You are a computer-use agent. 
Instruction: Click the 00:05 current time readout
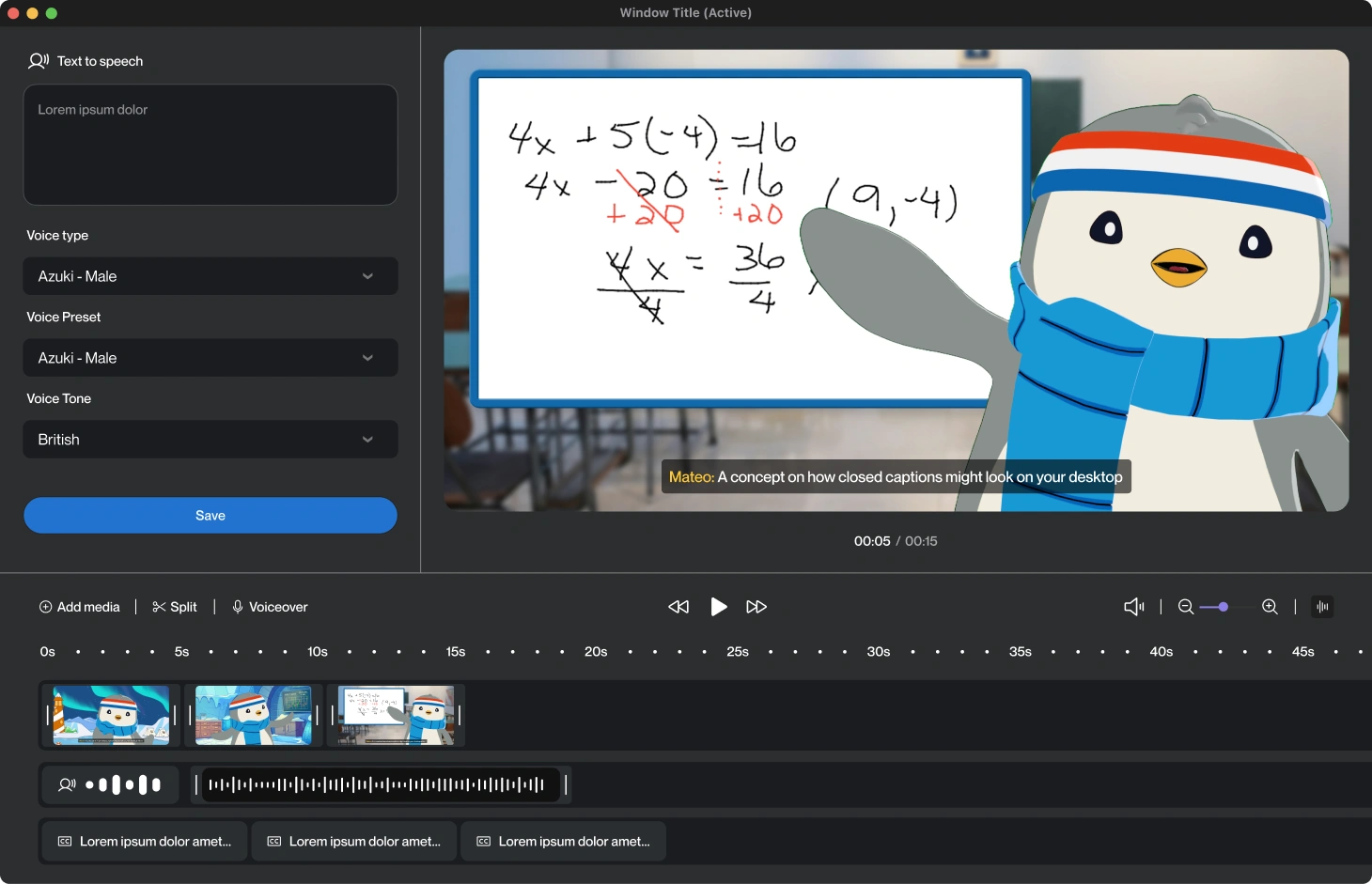[872, 541]
